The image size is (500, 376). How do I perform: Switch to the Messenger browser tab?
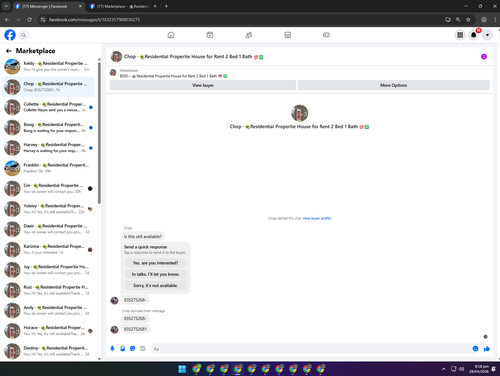pyautogui.click(x=49, y=6)
